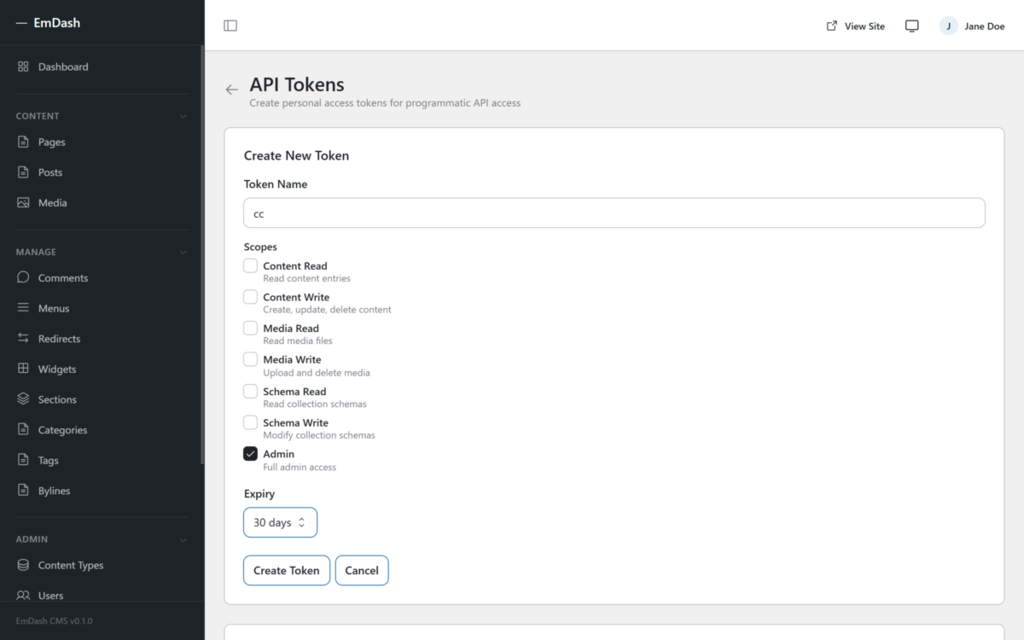
Task: Click the back arrow beside API Tokens
Action: click(231, 89)
